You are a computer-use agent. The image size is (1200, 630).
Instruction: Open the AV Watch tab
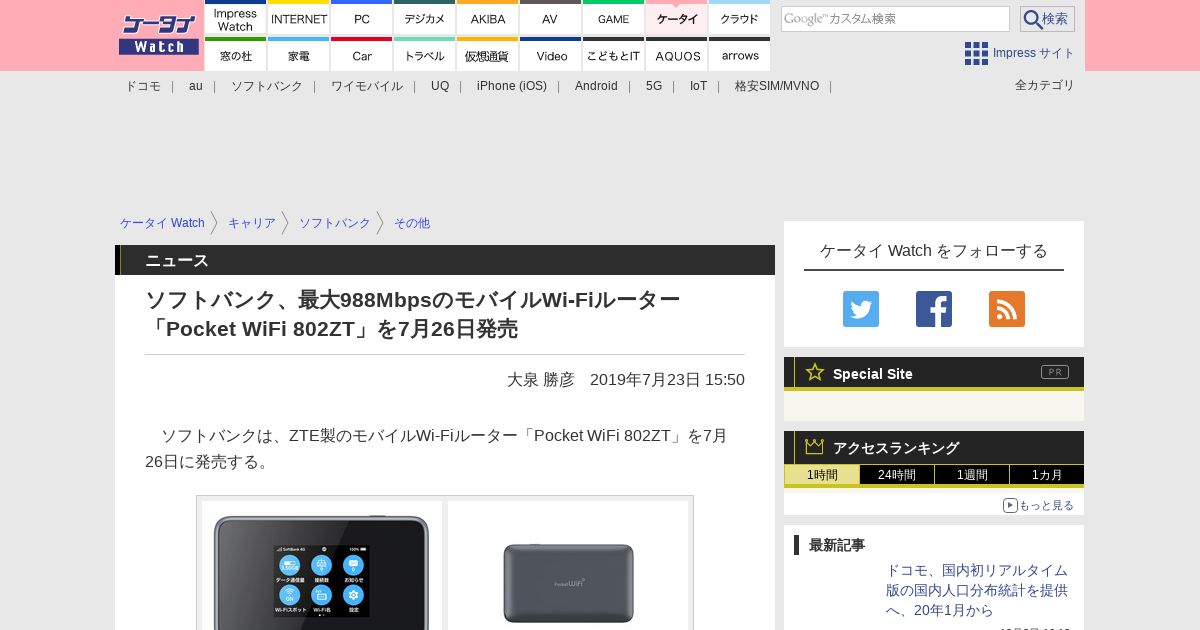point(551,18)
